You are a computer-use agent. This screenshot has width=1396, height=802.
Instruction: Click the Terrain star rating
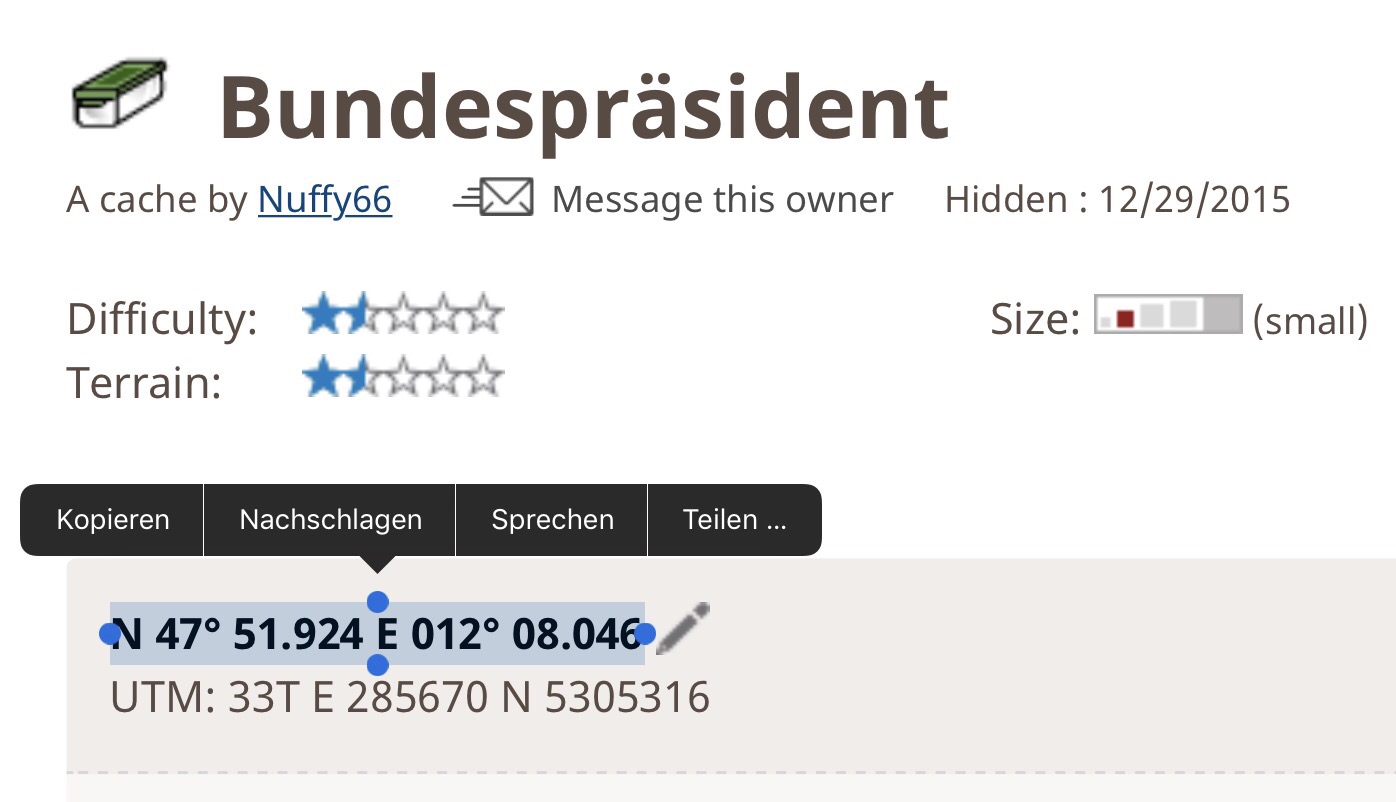(x=402, y=379)
